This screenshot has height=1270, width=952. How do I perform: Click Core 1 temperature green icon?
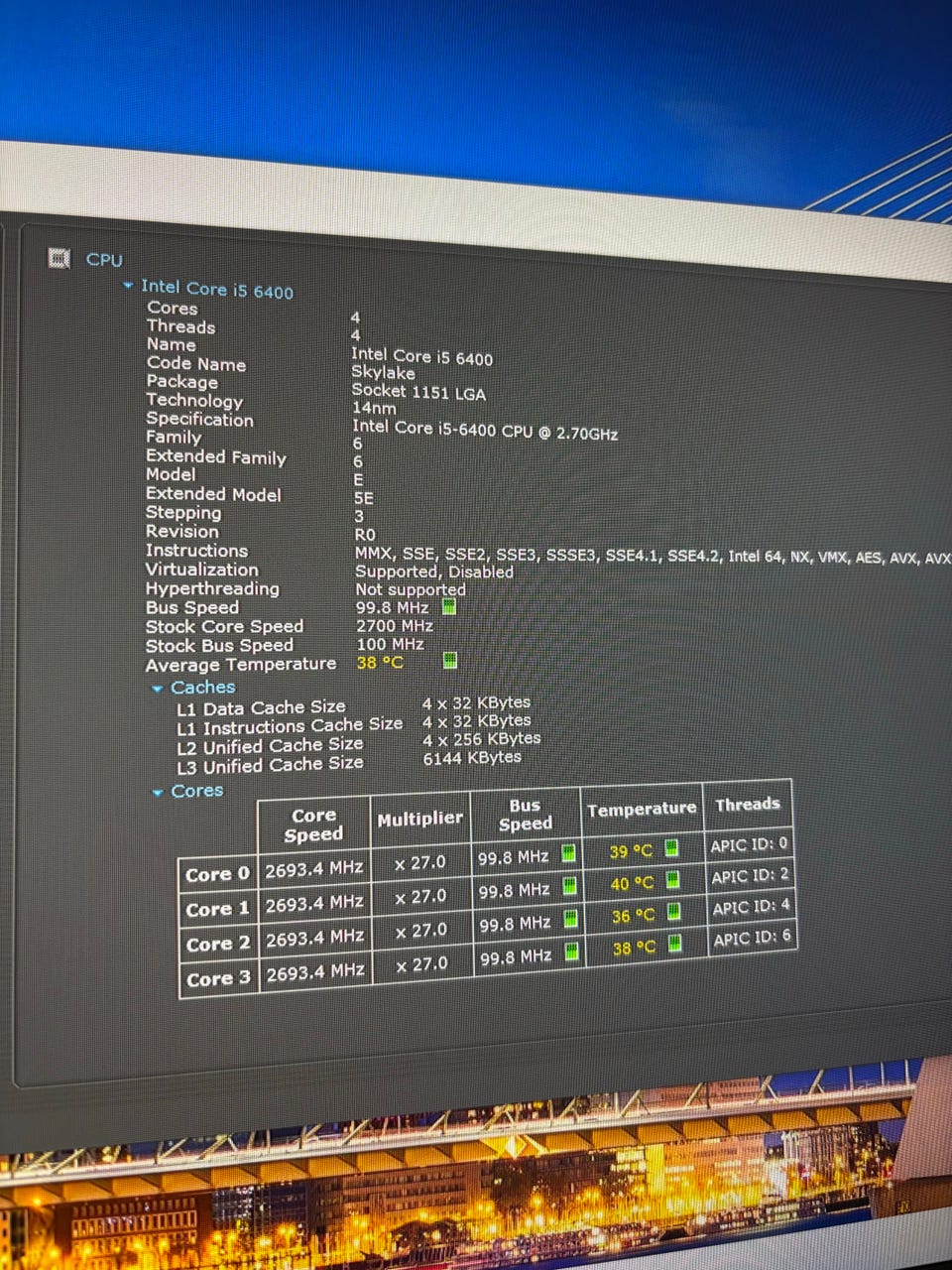pyautogui.click(x=672, y=880)
